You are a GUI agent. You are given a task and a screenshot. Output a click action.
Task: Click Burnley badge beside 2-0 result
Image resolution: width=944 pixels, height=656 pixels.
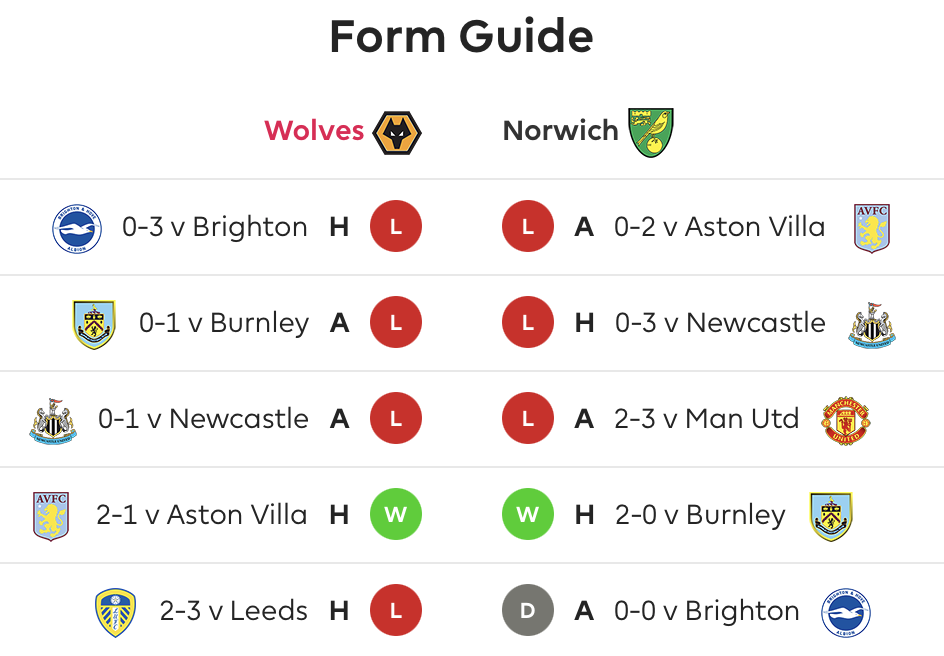tap(831, 516)
